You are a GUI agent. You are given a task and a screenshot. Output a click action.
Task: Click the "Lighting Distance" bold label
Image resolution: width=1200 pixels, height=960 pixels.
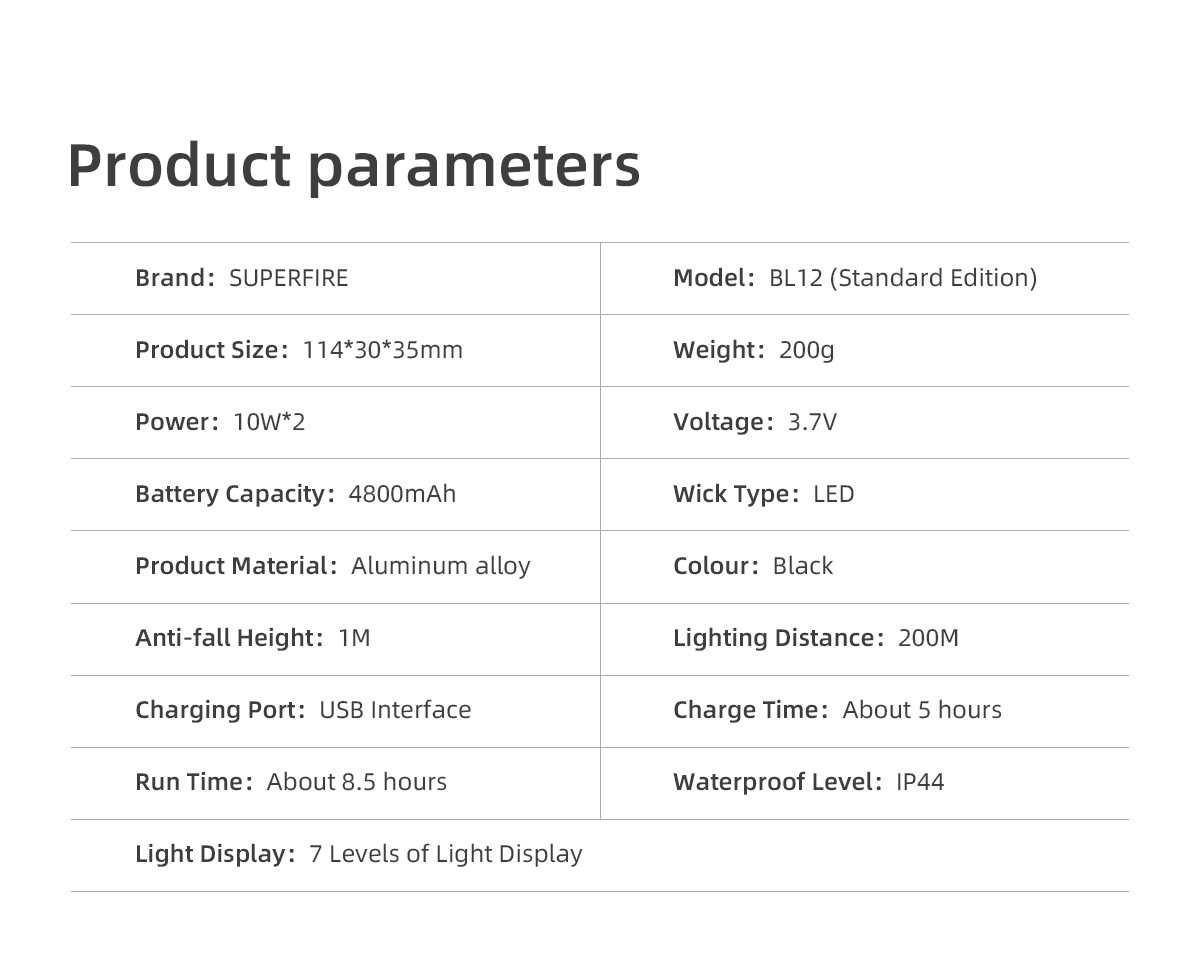point(774,638)
